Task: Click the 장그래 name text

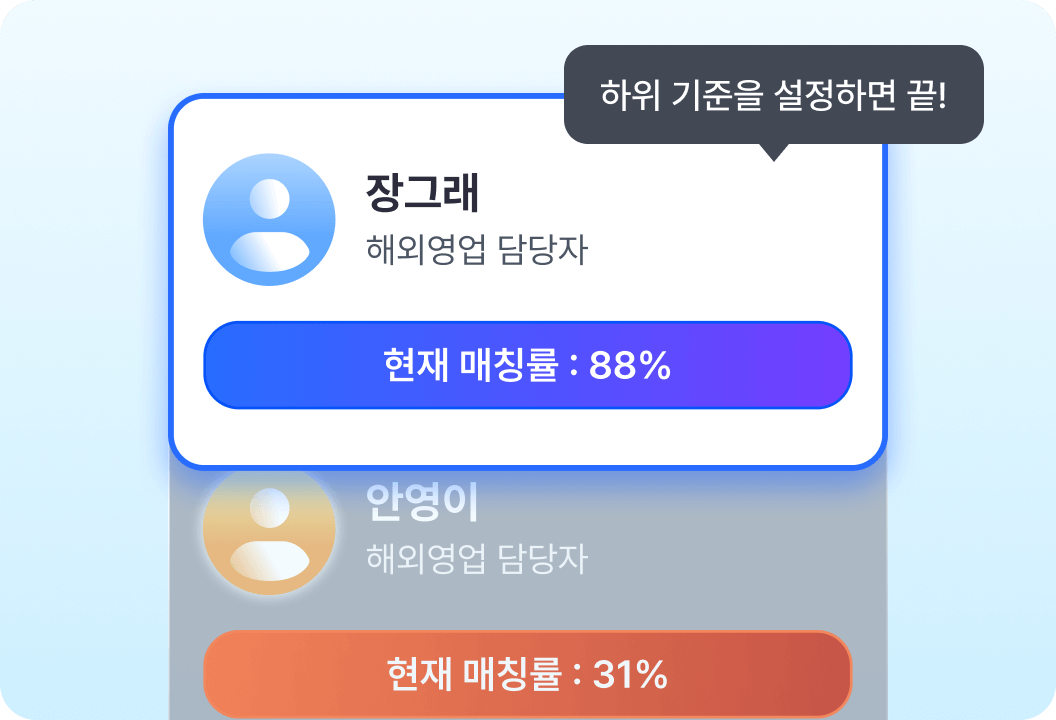Action: click(423, 193)
